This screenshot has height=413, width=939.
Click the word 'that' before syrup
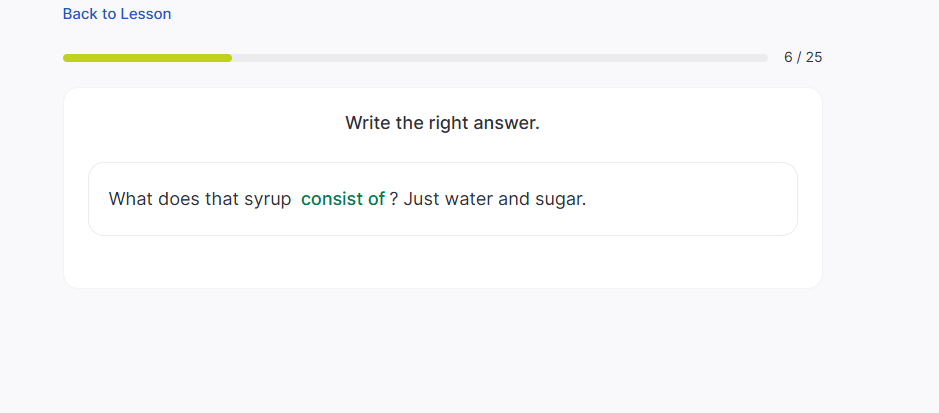222,199
